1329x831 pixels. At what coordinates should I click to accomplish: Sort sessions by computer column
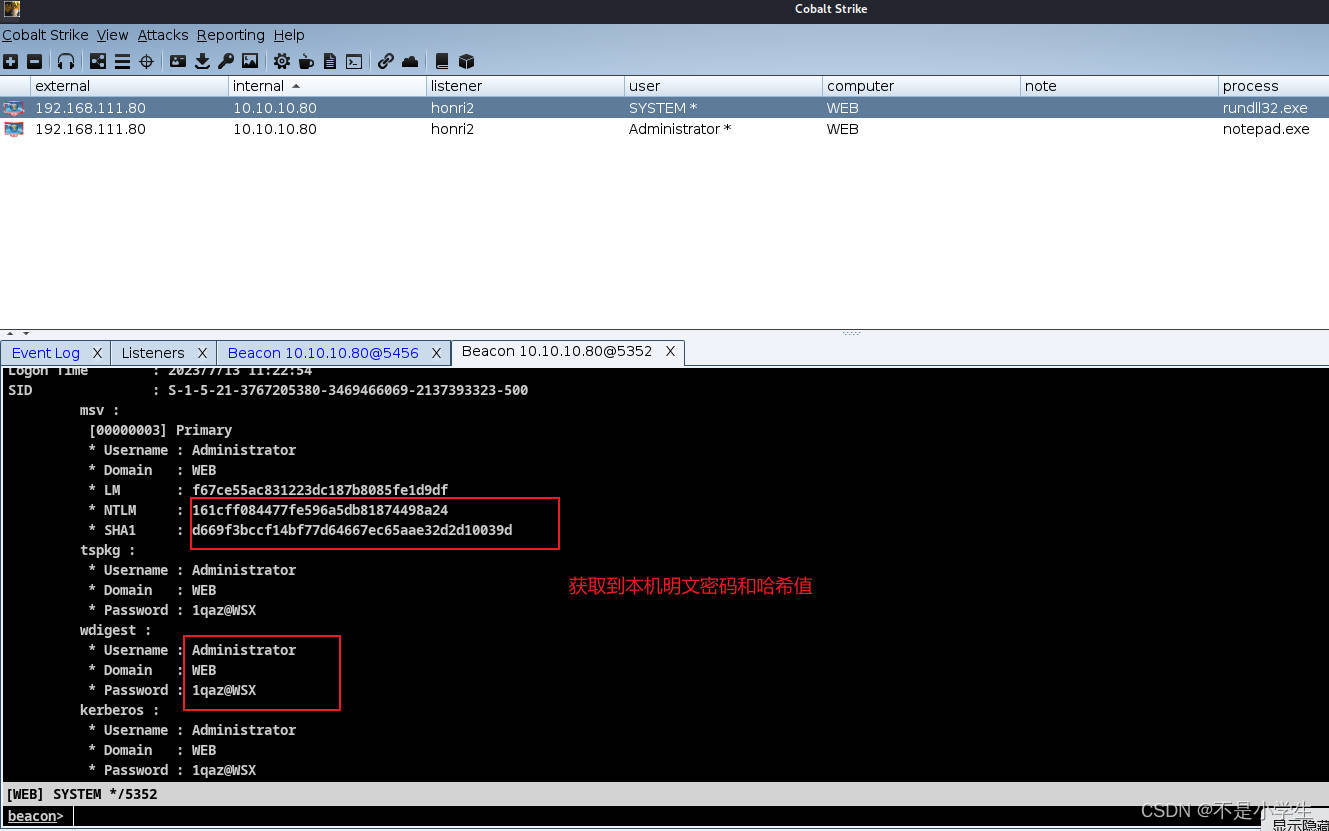click(922, 86)
